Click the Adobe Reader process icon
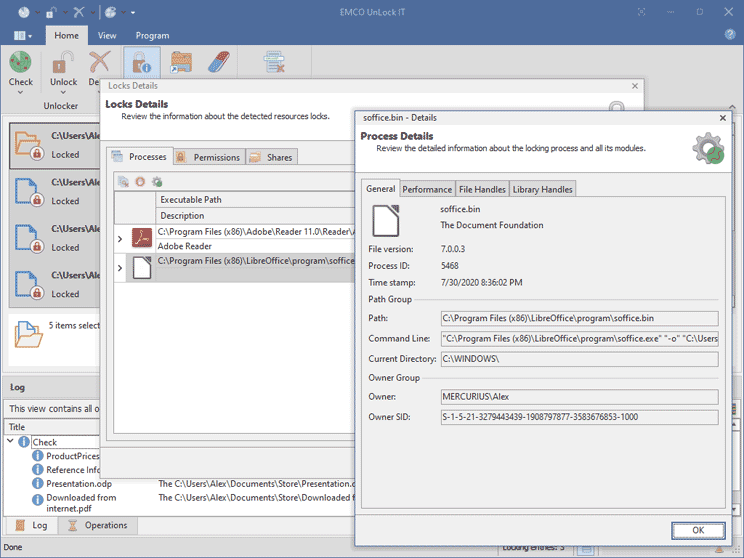The height and width of the screenshot is (558, 744). tap(142, 238)
